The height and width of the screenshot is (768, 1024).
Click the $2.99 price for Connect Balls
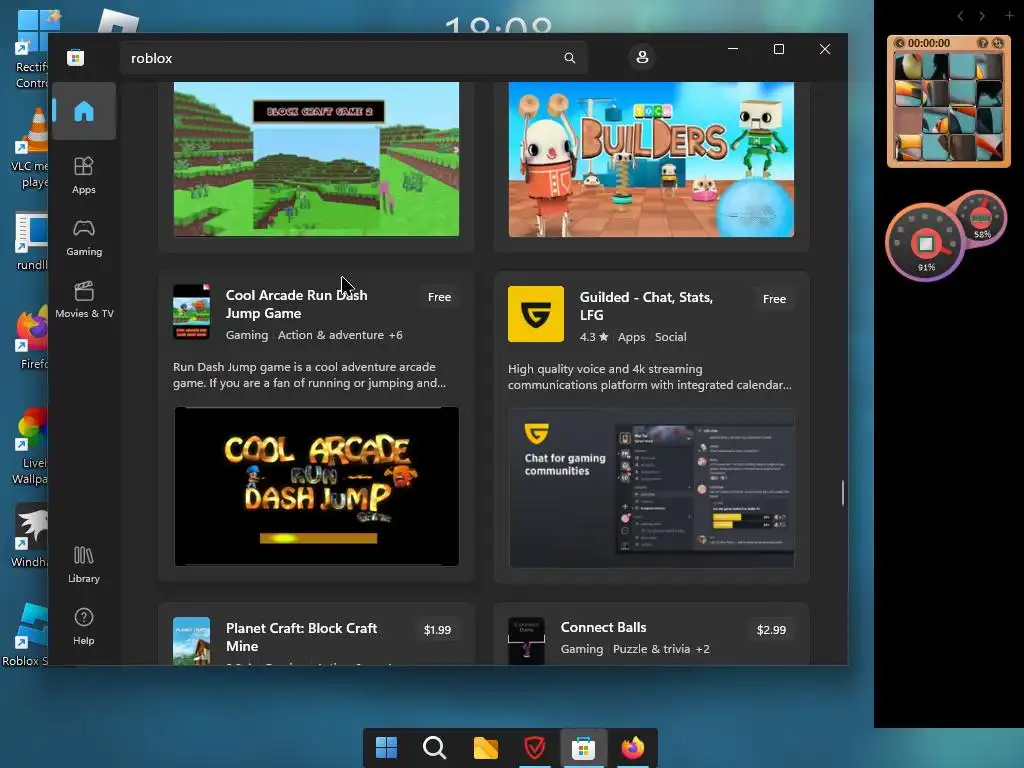pos(771,630)
